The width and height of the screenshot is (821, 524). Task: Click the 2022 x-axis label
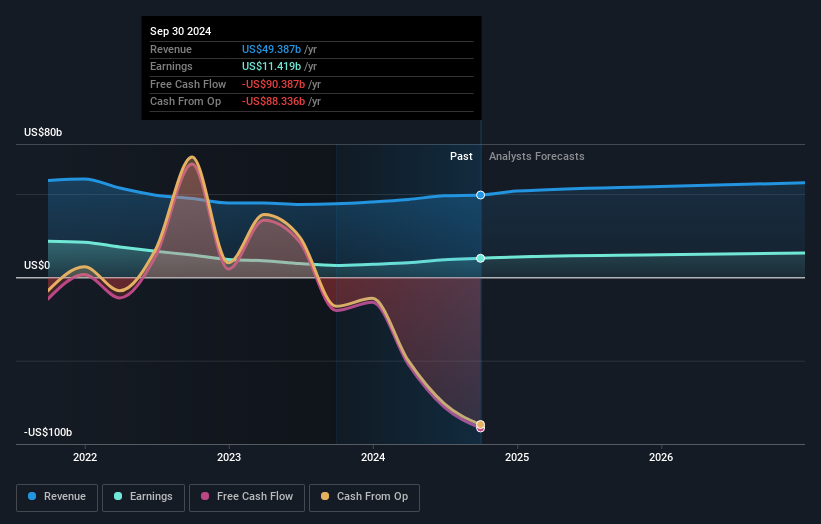pyautogui.click(x=85, y=457)
